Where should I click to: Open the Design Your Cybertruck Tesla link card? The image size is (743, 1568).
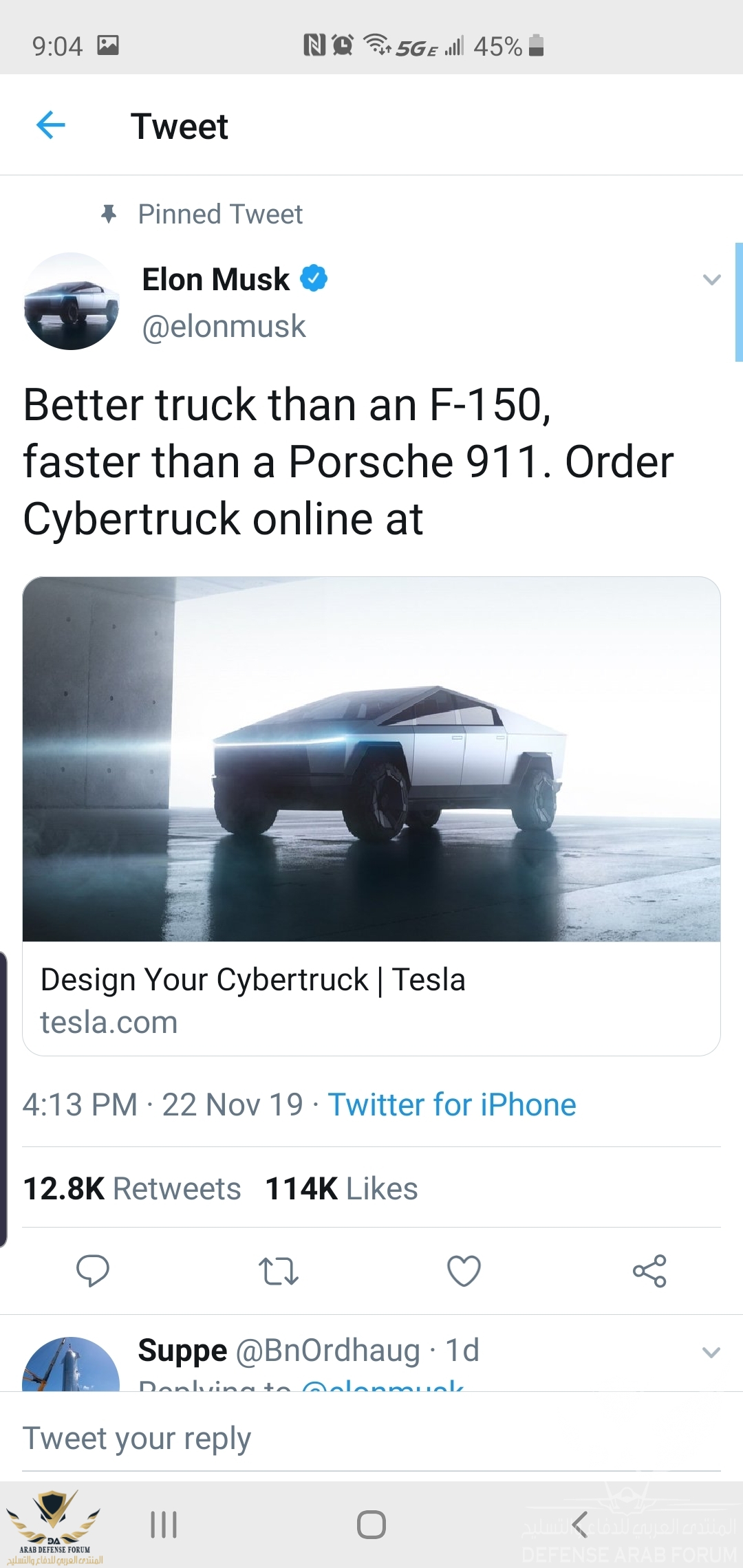[x=253, y=1000]
